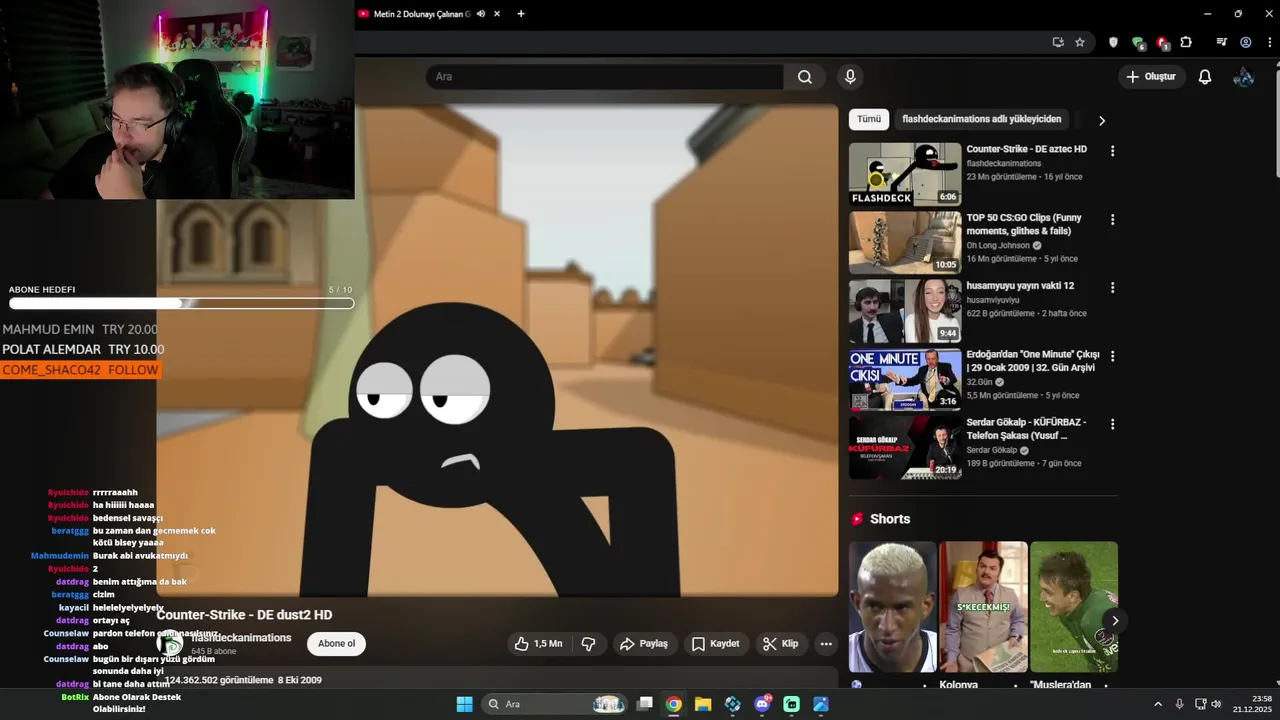The width and height of the screenshot is (1280, 720).
Task: Click the Kaydet save button
Action: pyautogui.click(x=716, y=644)
